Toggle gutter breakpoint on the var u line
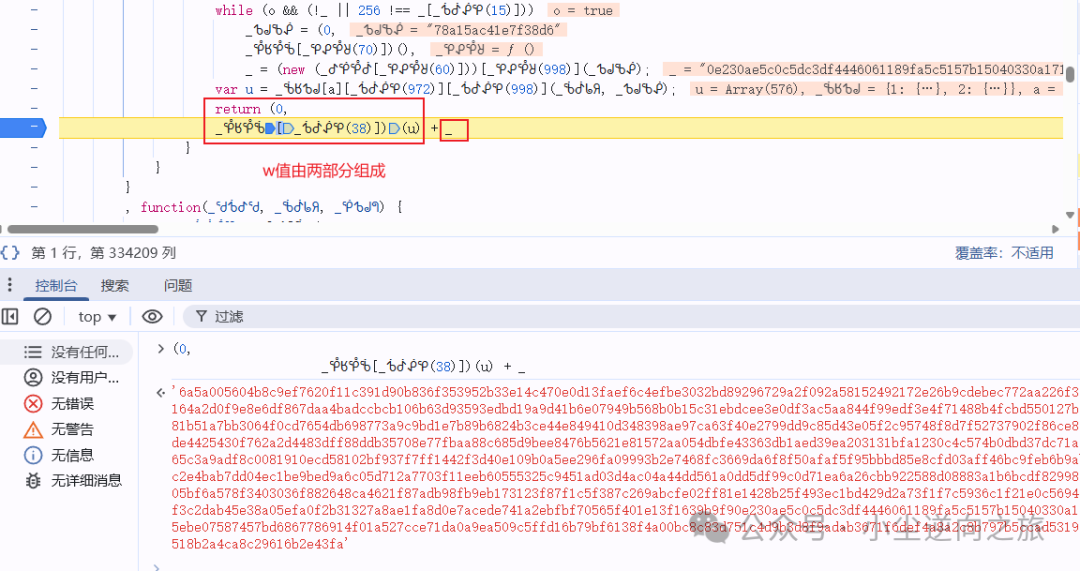The image size is (1080, 571). (x=34, y=88)
